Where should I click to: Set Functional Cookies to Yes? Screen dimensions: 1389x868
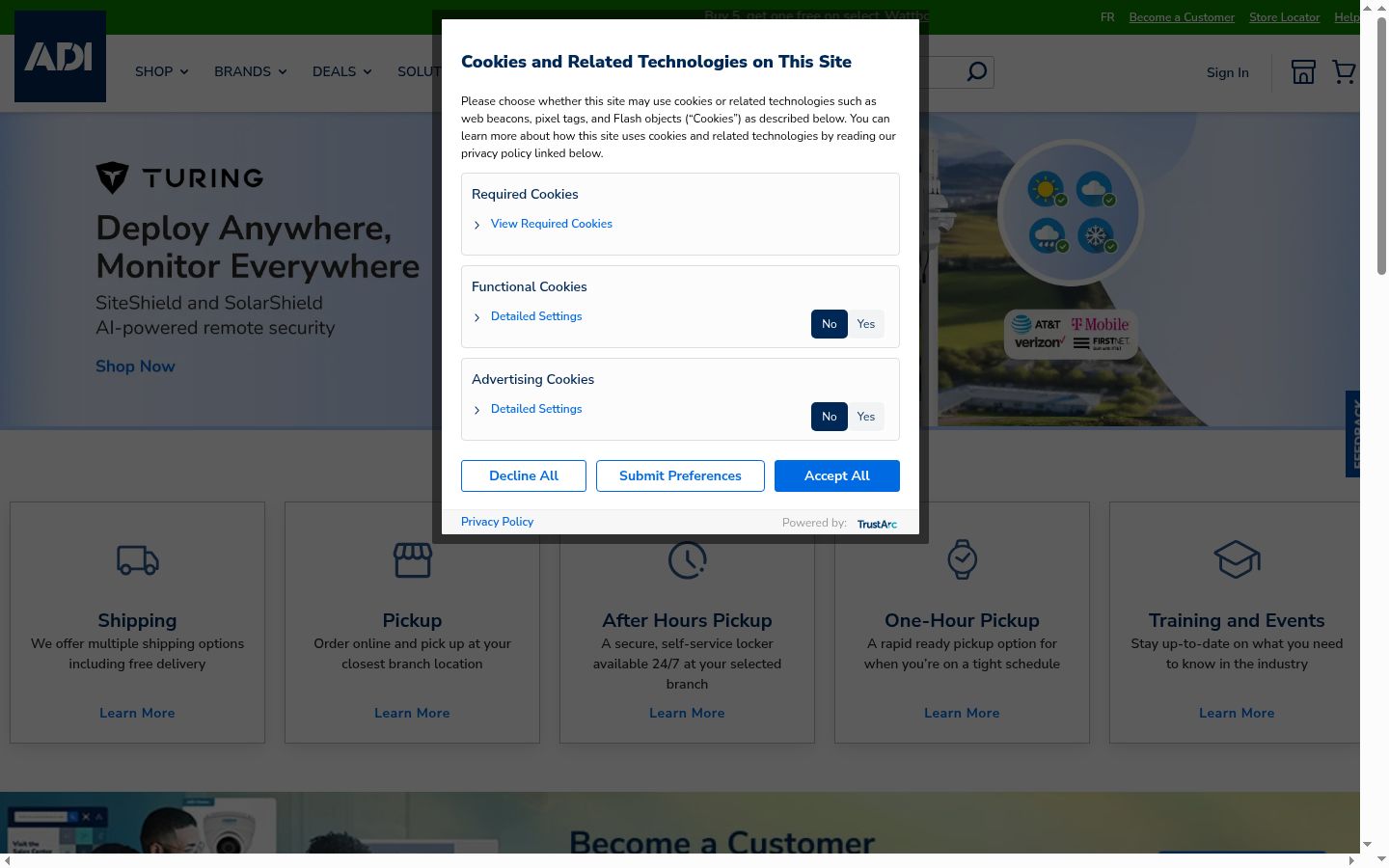tap(866, 324)
